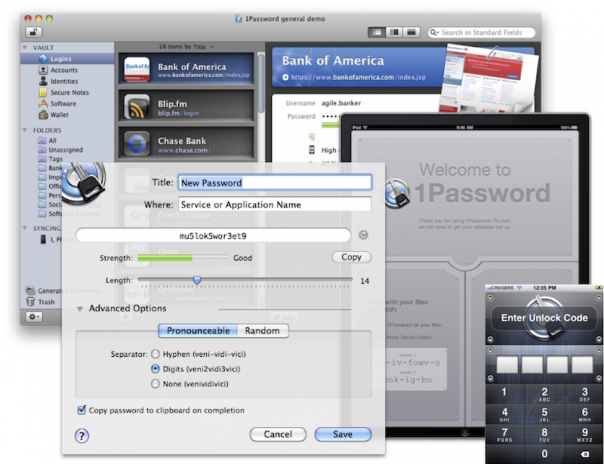Click the Copy button
Screen dimensions: 604x464
tap(351, 257)
